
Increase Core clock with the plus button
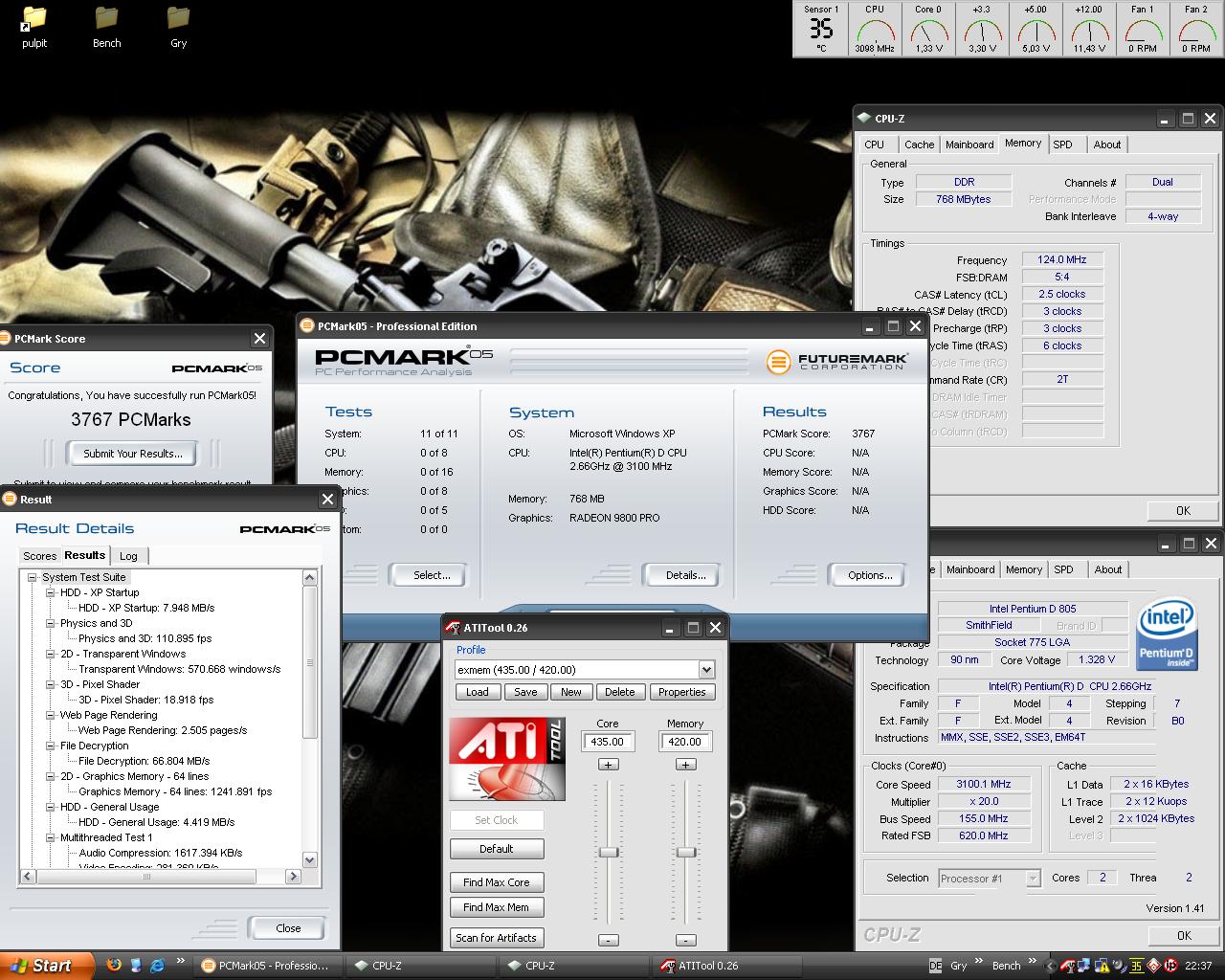tap(608, 764)
